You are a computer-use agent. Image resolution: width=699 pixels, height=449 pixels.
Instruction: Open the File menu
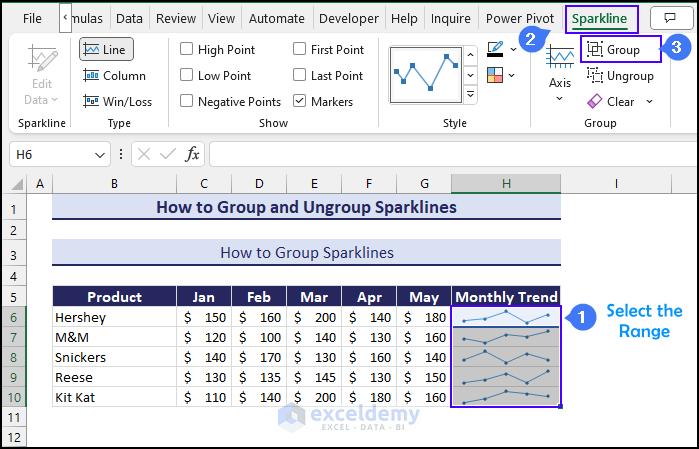[x=32, y=18]
